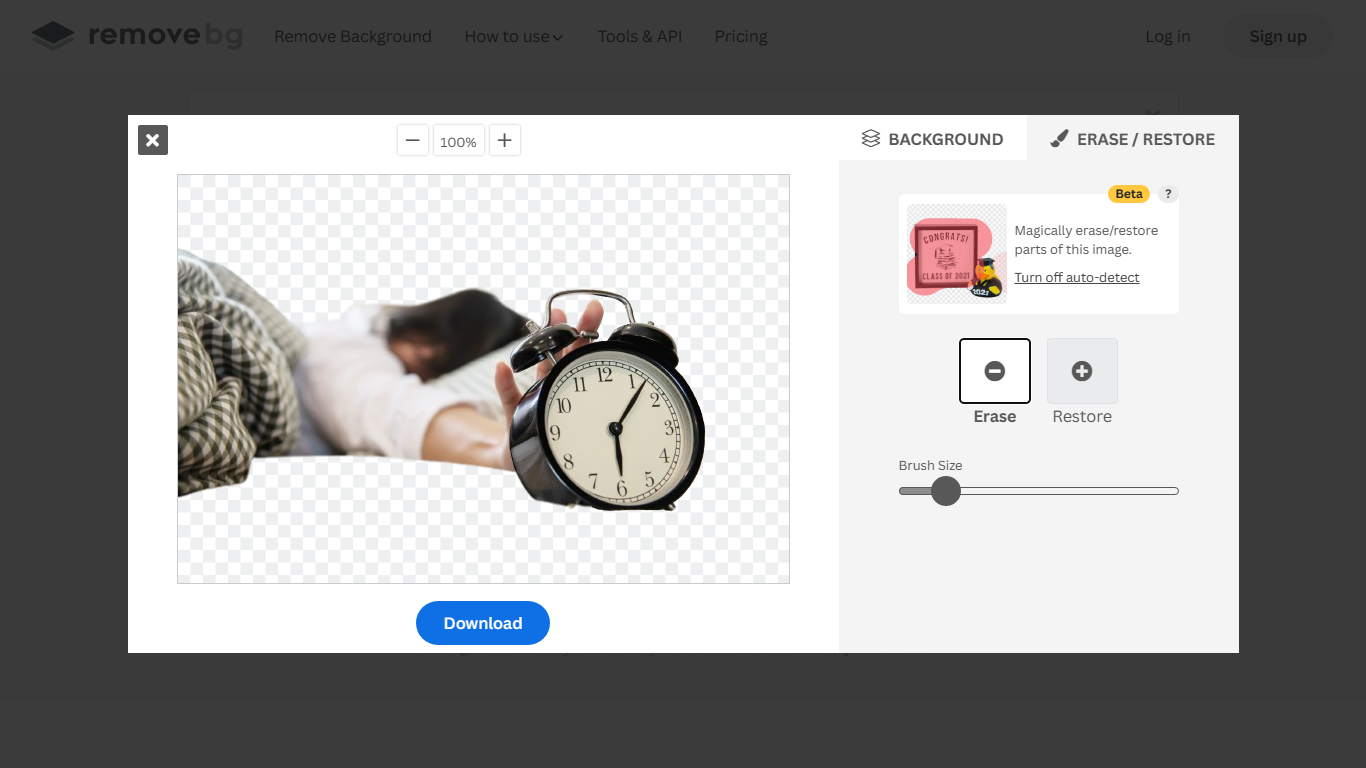Click the Log in link
1366x768 pixels.
(1167, 36)
